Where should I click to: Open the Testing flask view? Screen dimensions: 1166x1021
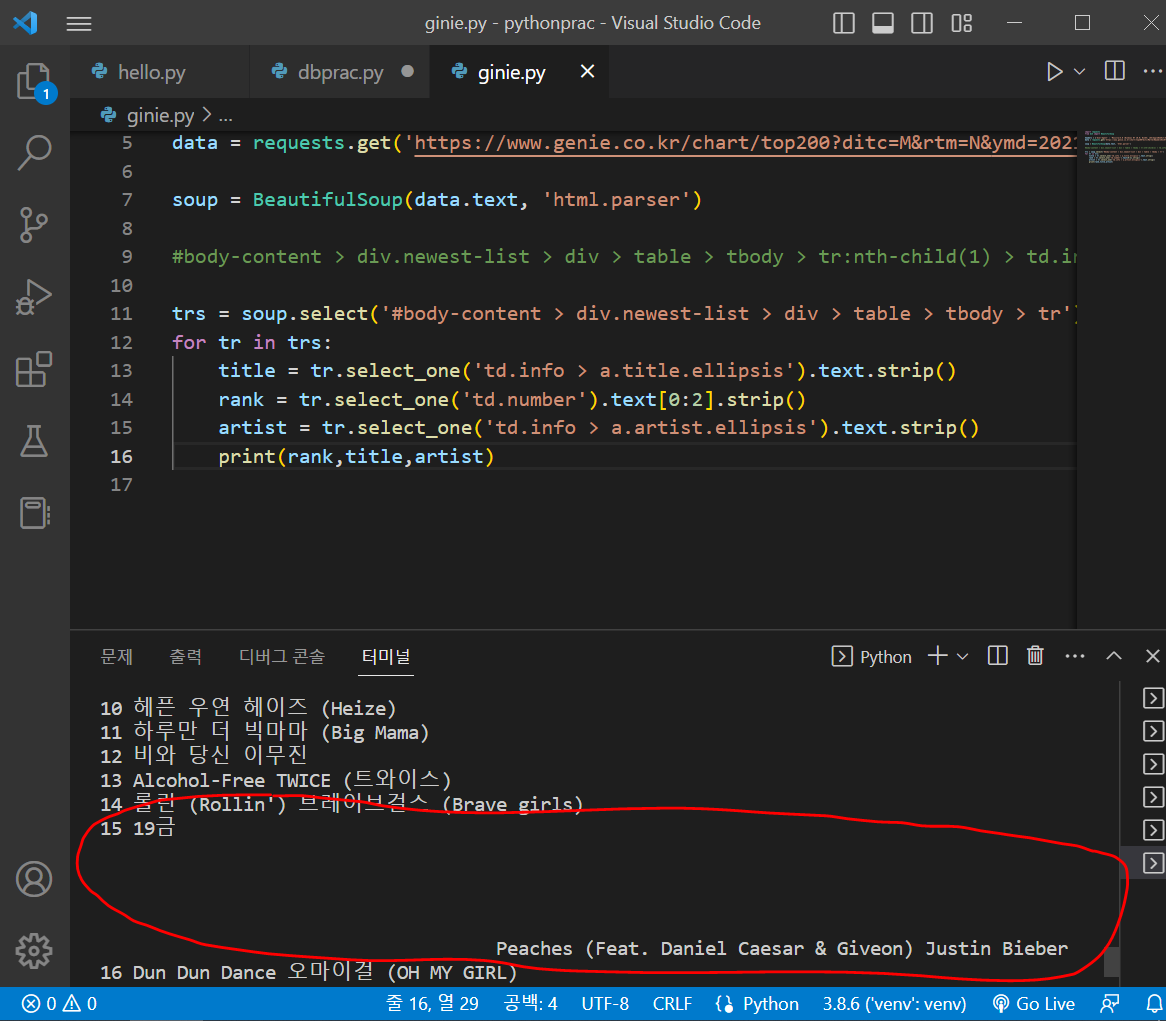[34, 441]
